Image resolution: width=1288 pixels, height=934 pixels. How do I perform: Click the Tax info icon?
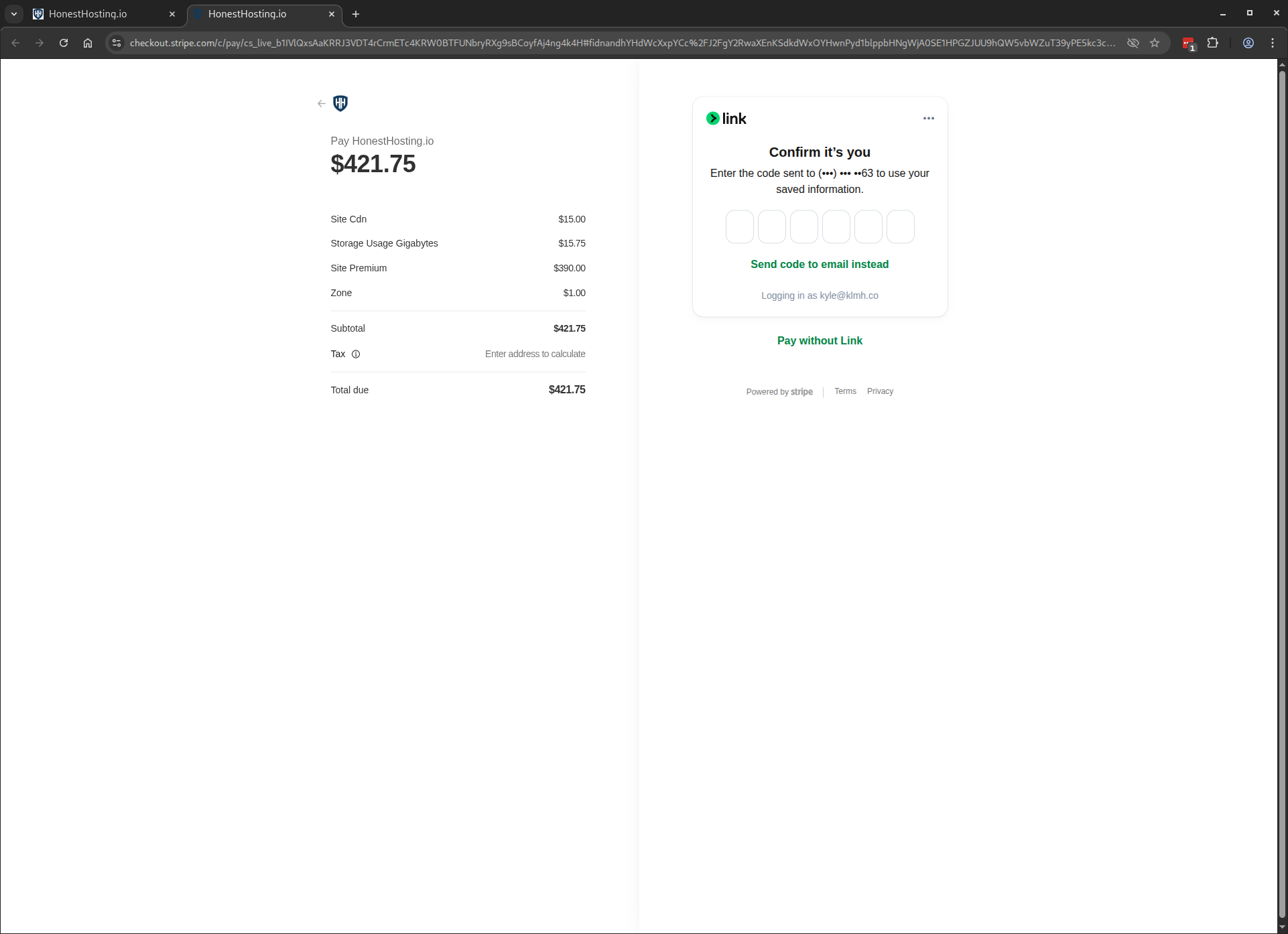coord(356,354)
